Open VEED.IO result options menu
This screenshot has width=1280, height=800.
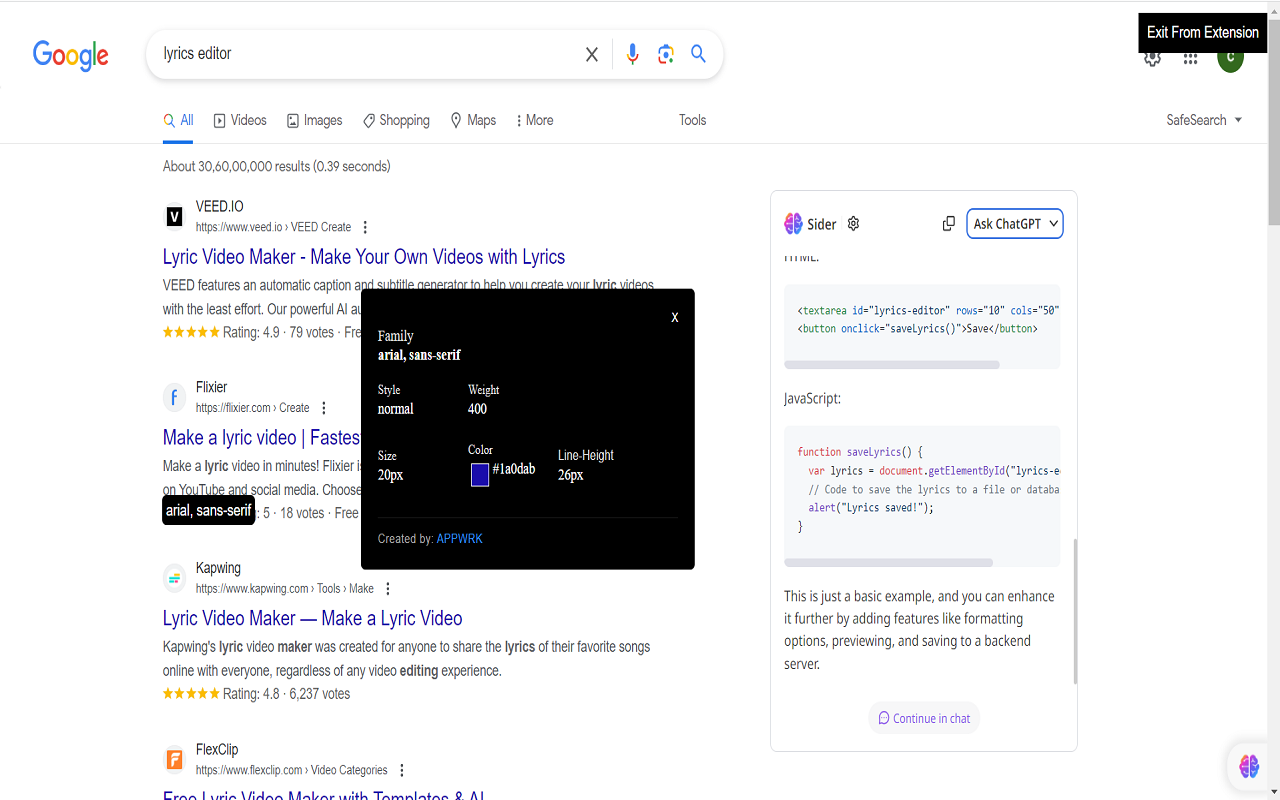[x=365, y=227]
